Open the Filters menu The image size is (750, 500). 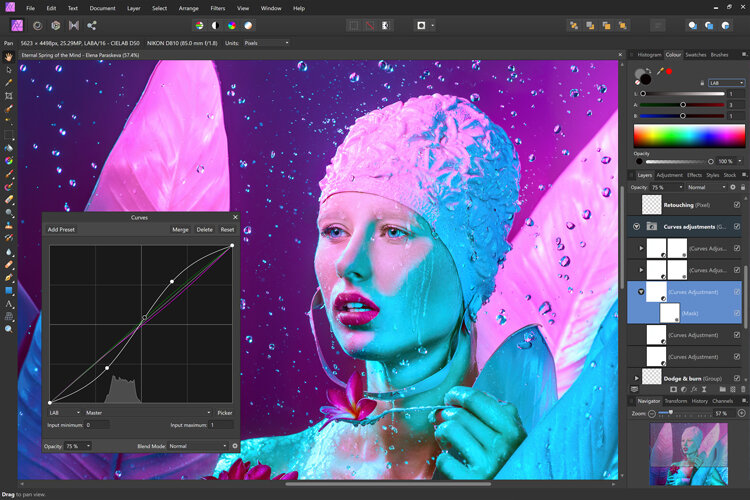[x=217, y=8]
